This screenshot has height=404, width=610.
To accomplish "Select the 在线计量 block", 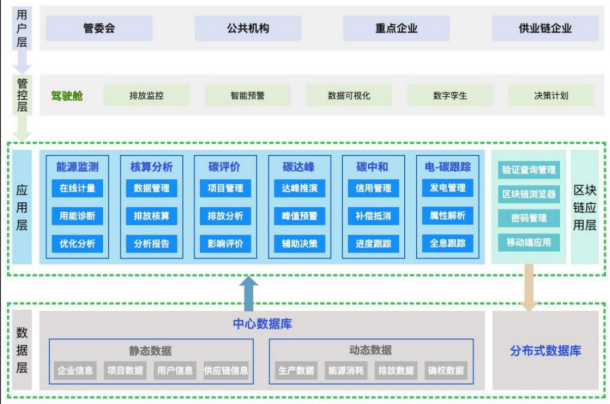I will pyautogui.click(x=77, y=188).
